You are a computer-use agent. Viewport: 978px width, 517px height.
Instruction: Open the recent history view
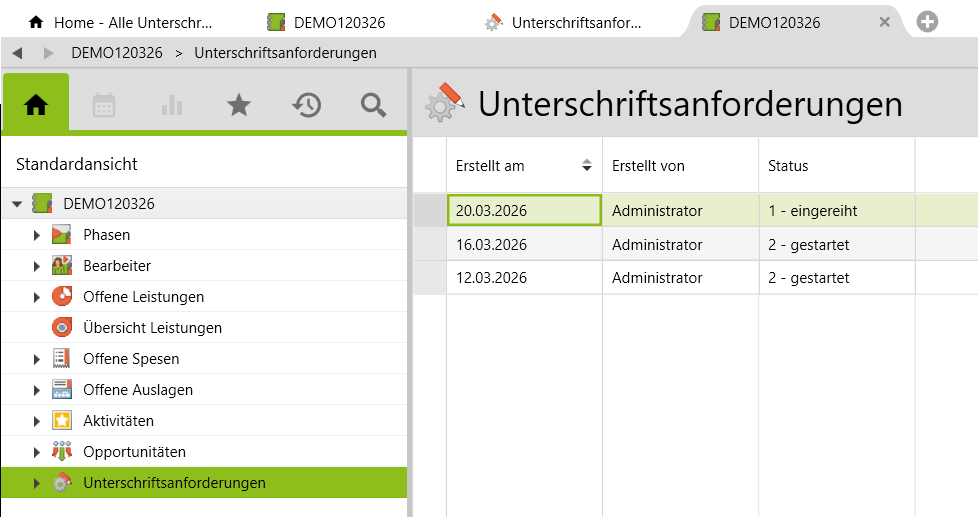coord(306,105)
